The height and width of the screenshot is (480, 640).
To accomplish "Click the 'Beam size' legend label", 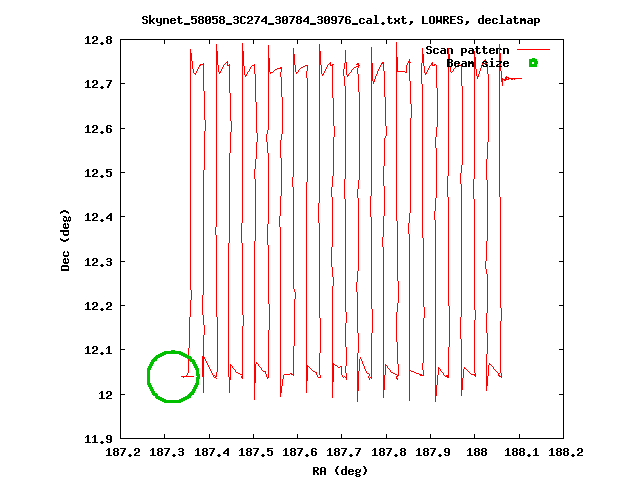I will pos(478,63).
